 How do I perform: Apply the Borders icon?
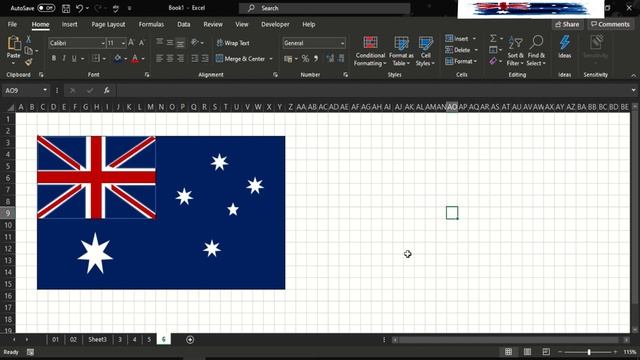pos(96,58)
